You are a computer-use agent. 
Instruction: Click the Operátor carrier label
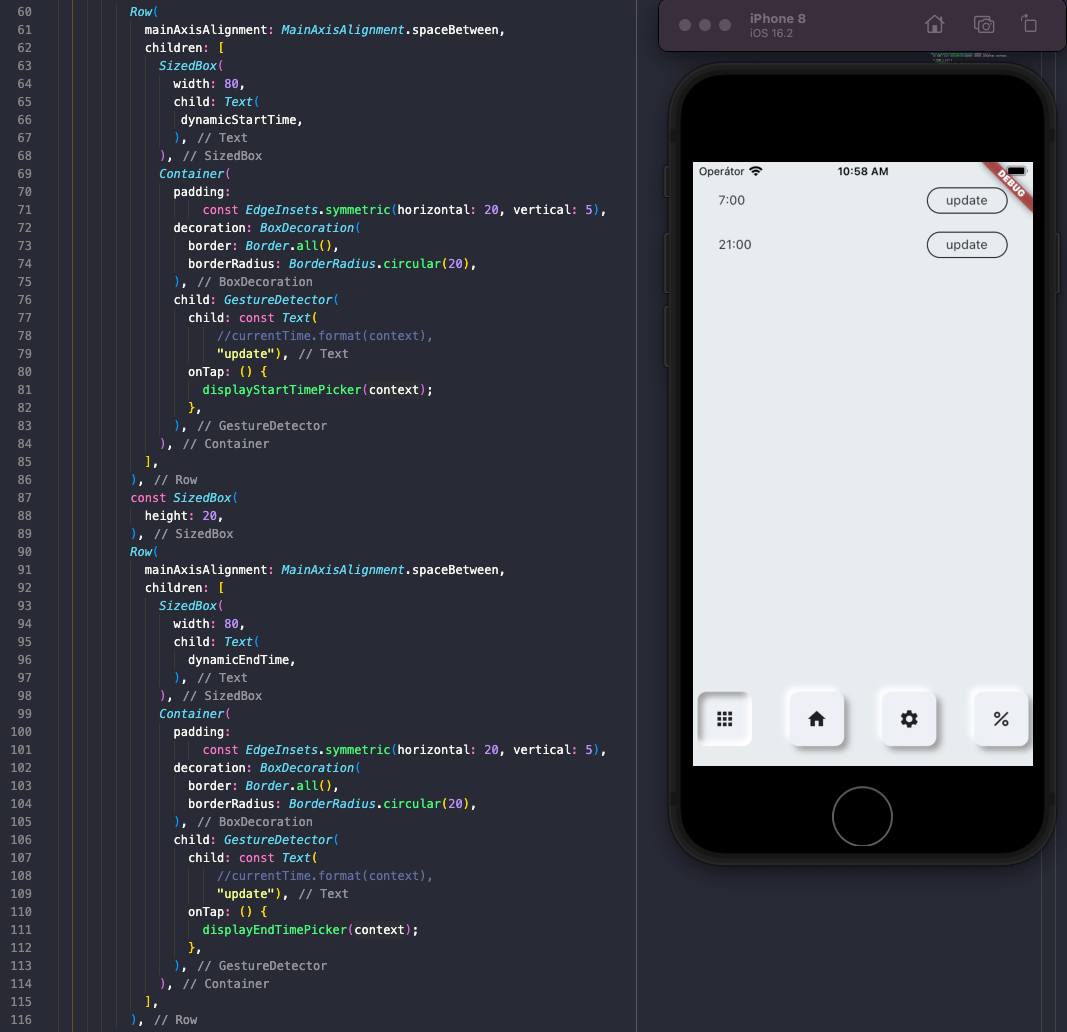click(722, 171)
